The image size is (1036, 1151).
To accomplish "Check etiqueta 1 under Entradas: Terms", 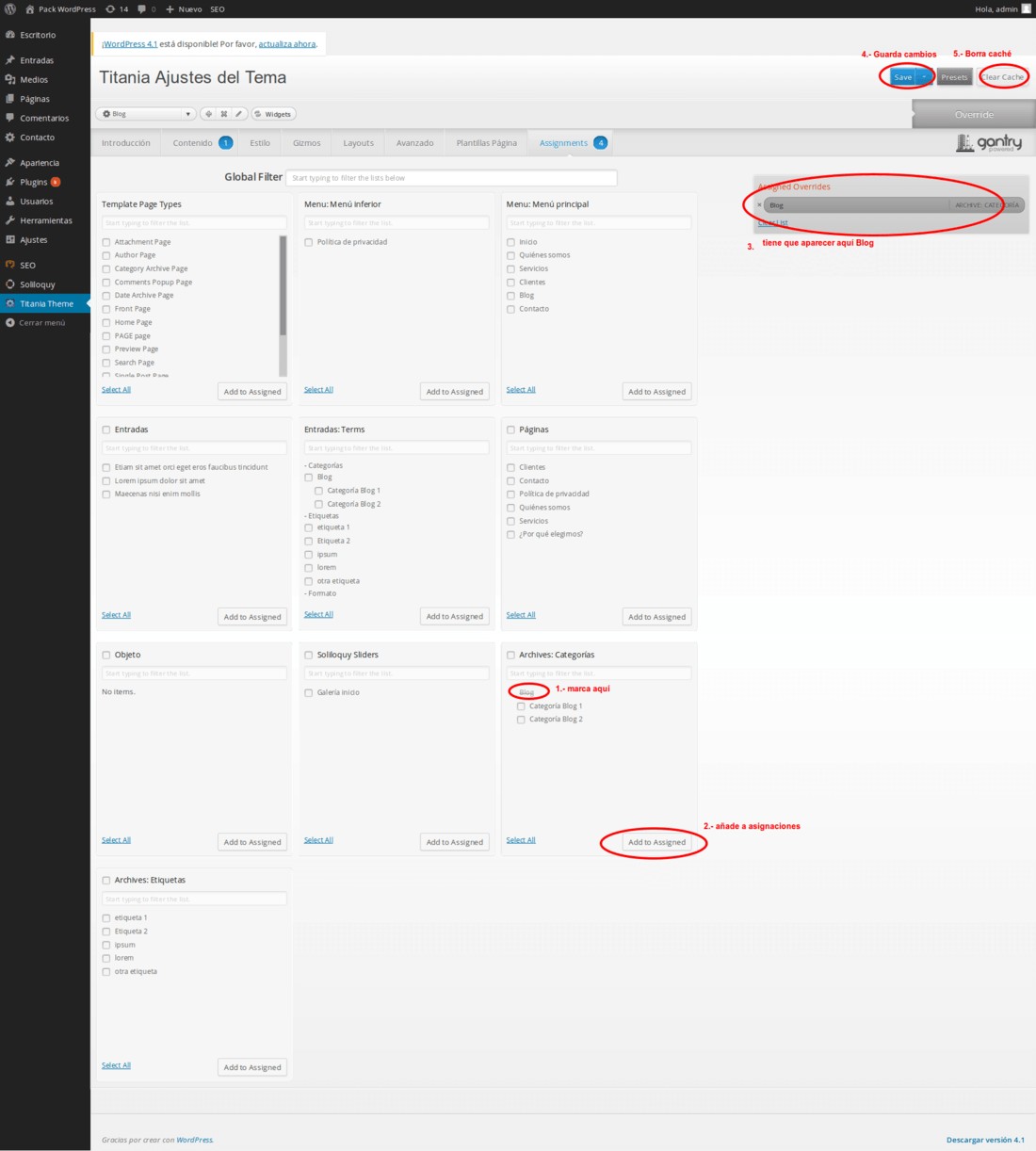I will click(309, 527).
